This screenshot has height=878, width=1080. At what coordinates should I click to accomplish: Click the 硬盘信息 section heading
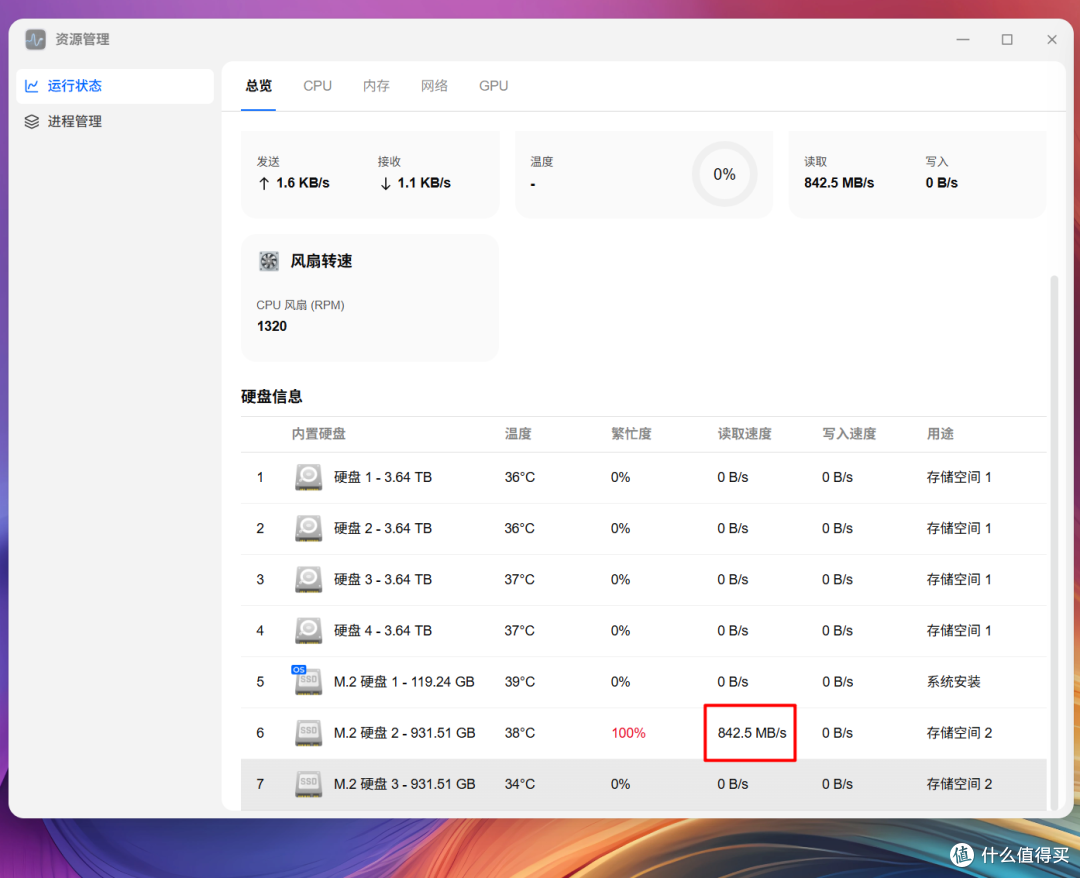click(x=271, y=397)
